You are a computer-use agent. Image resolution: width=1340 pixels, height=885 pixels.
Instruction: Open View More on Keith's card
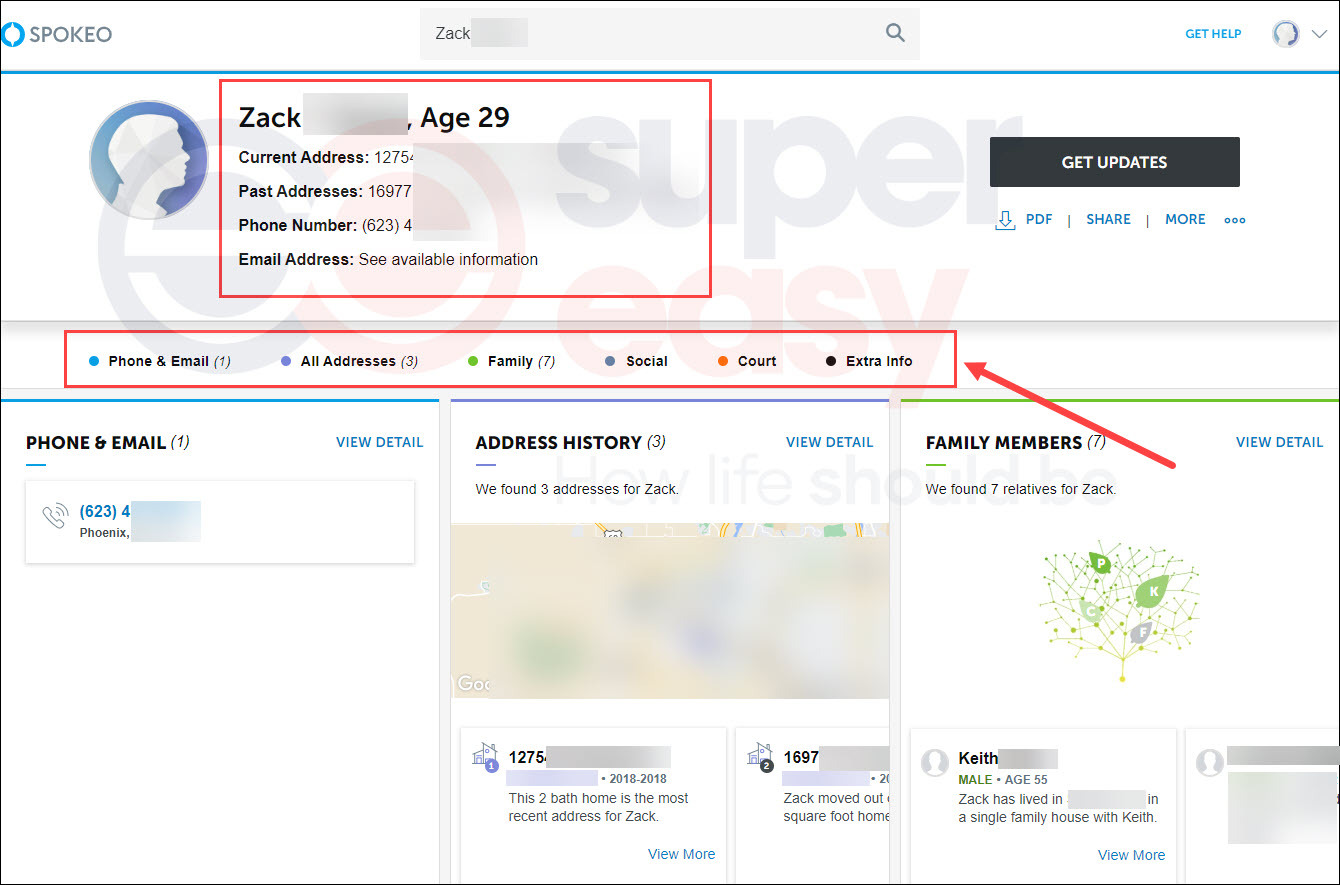tap(1131, 855)
